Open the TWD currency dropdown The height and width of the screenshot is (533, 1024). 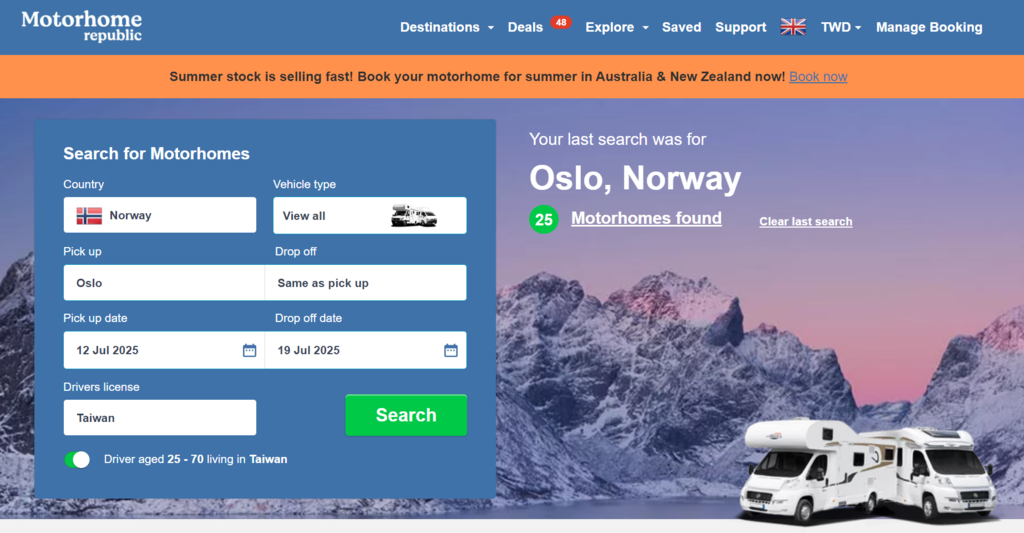[840, 27]
